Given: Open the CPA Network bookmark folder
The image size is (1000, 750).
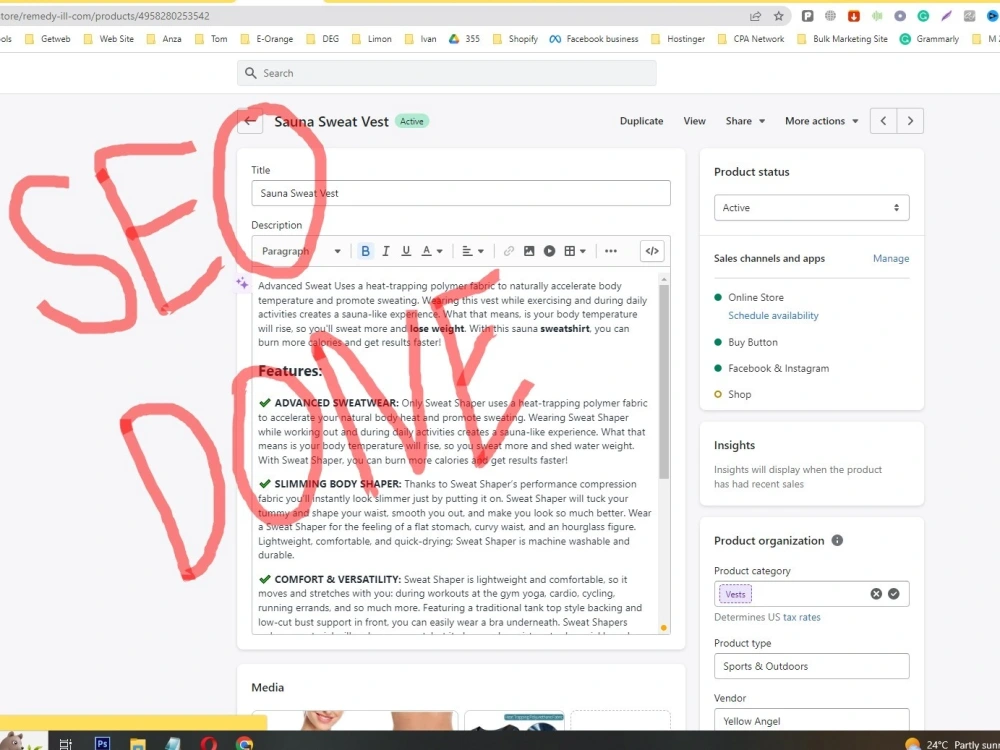Looking at the screenshot, I should click(x=751, y=39).
